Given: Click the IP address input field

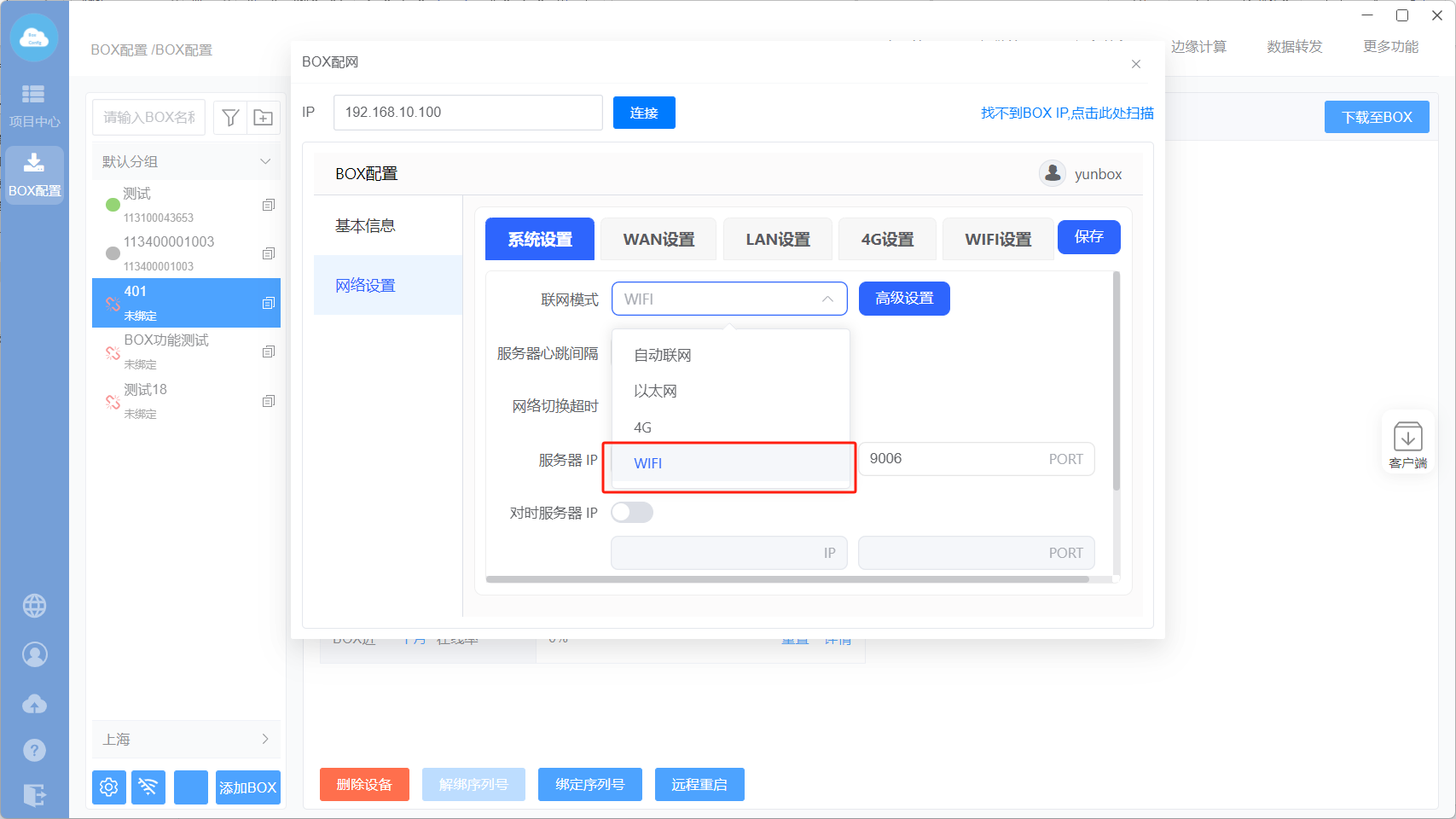Looking at the screenshot, I should pyautogui.click(x=467, y=113).
